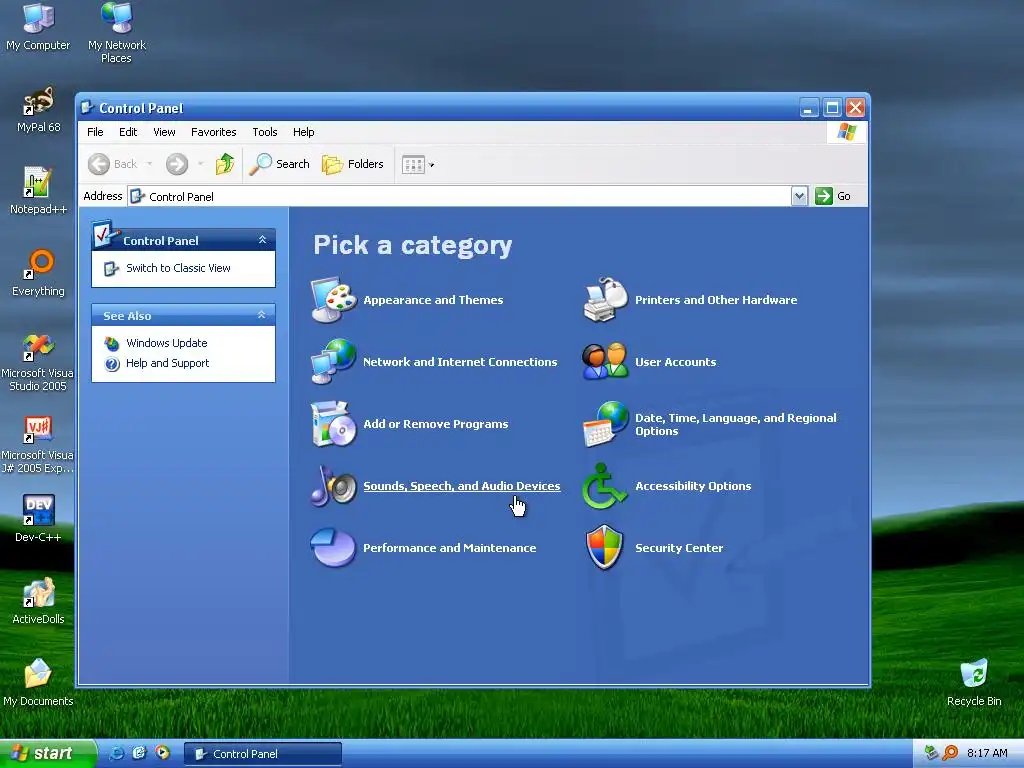Open the Network and Internet Connections globe icon

click(x=334, y=361)
